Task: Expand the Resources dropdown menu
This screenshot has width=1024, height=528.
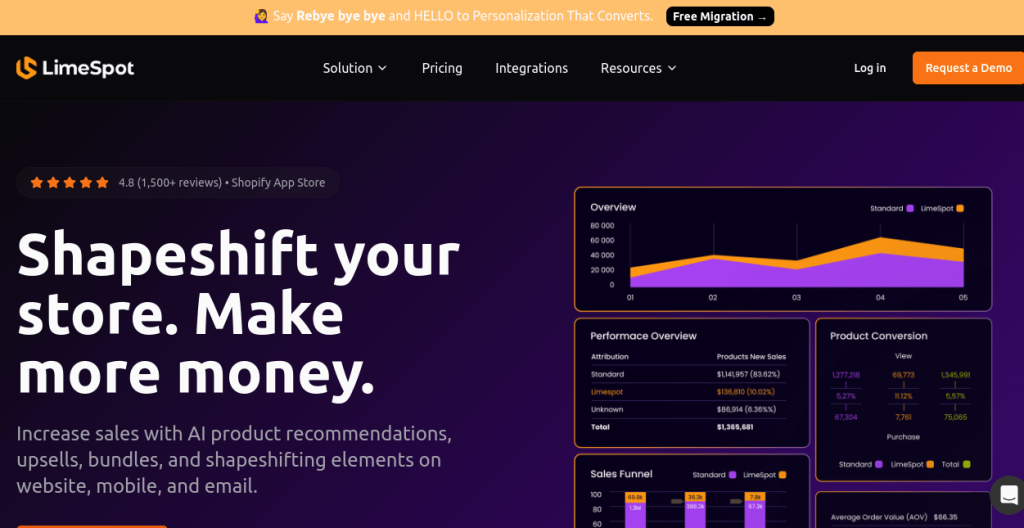Action: coord(638,68)
